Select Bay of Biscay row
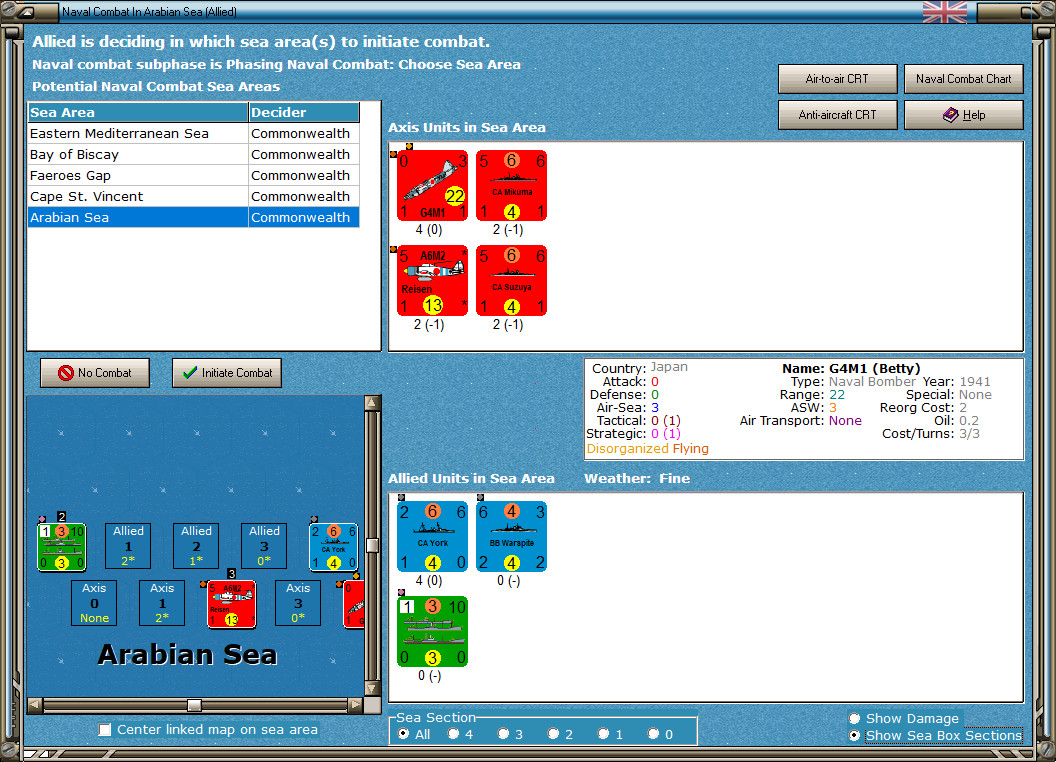 tap(193, 154)
